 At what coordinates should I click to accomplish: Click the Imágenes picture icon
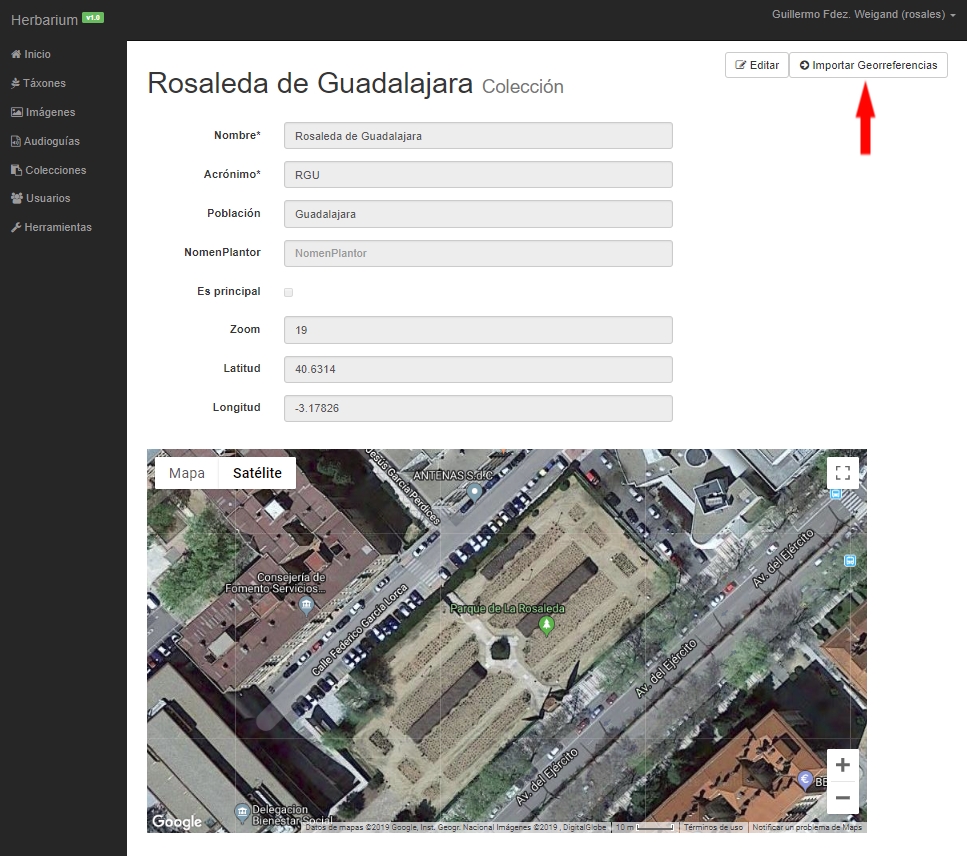tap(16, 112)
